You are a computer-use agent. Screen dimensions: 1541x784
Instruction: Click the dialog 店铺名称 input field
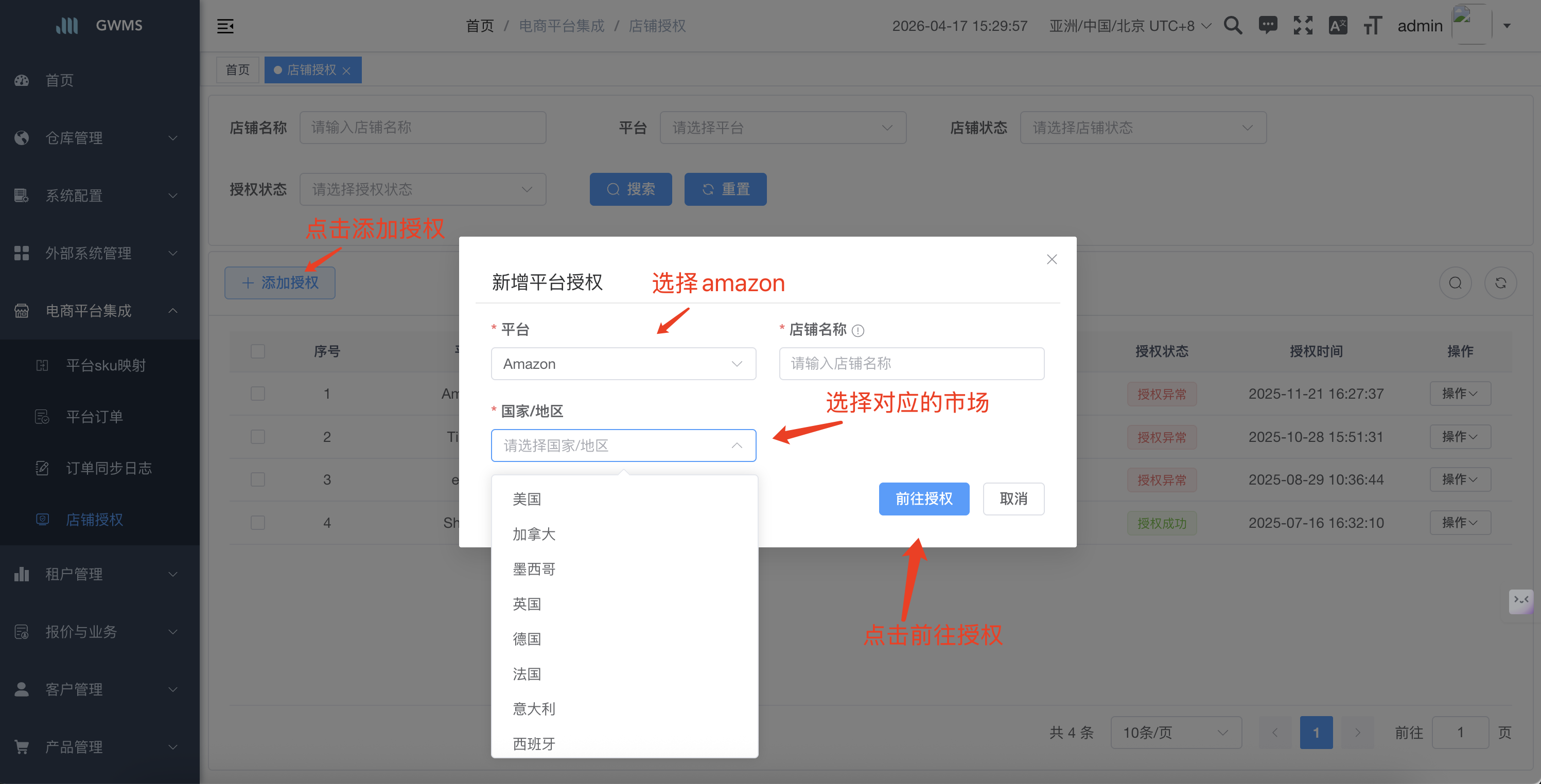pos(912,364)
